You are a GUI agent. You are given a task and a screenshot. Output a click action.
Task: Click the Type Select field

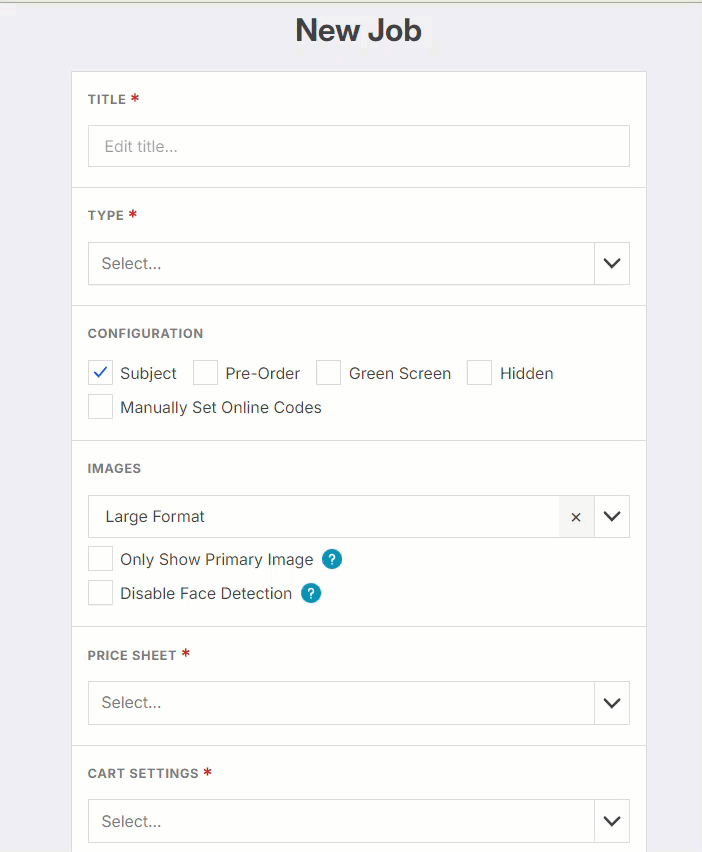tap(340, 264)
